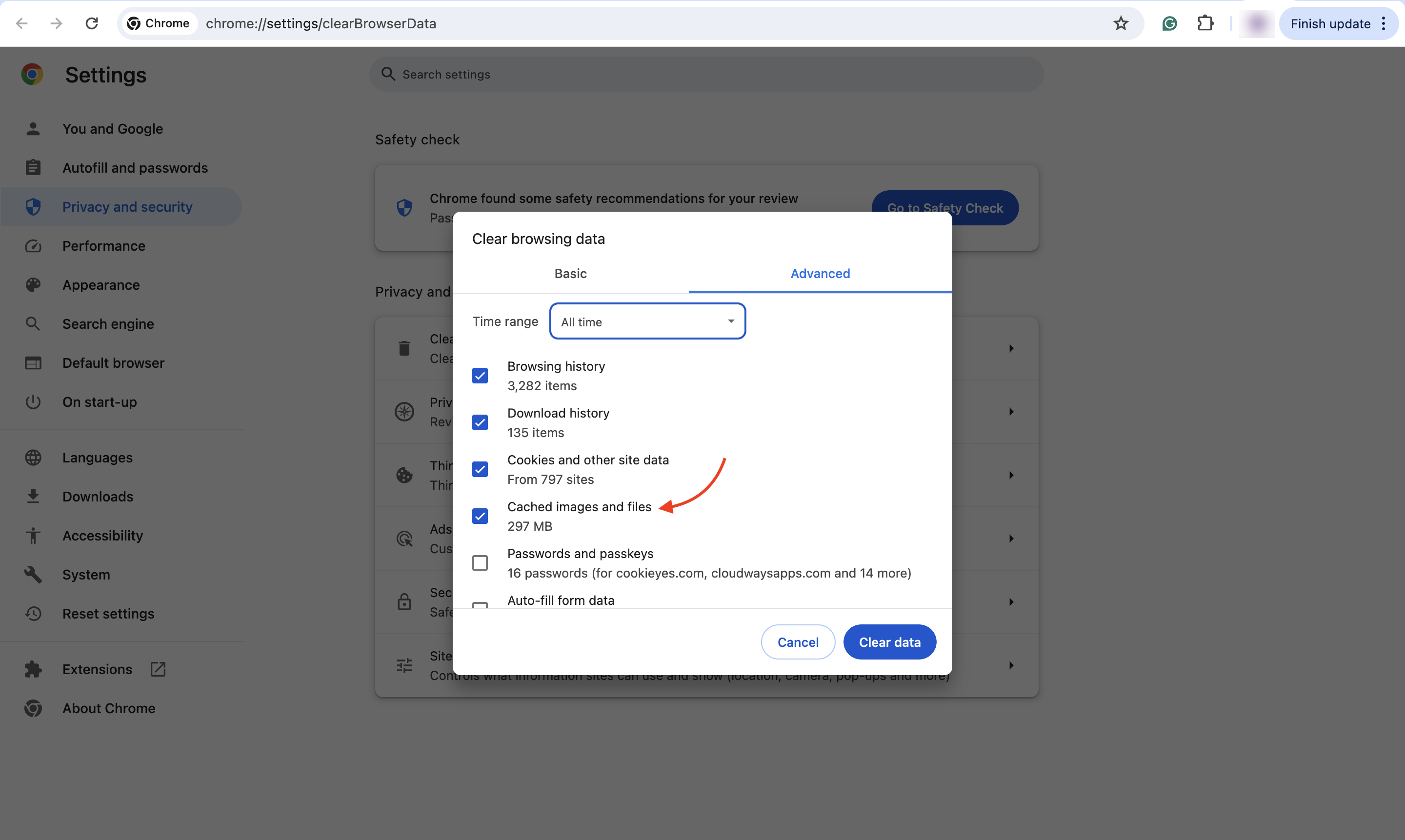The height and width of the screenshot is (840, 1405).
Task: Expand the Clear browsing data row arrow
Action: 1011,348
